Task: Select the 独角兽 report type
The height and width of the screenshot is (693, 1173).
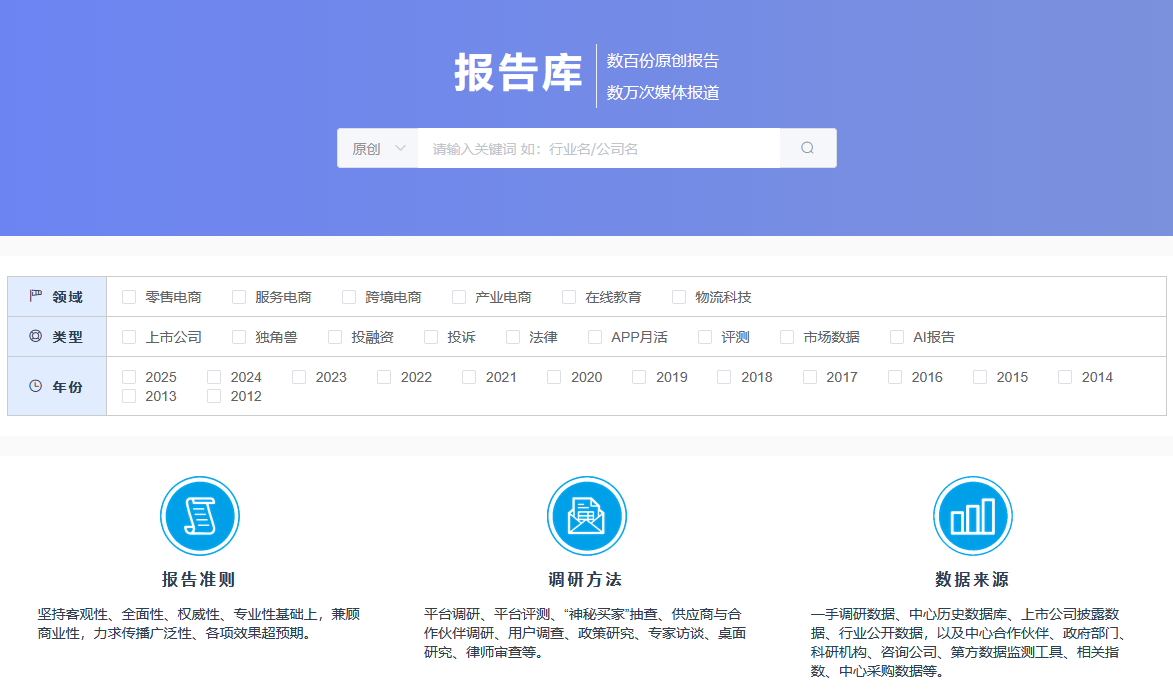Action: [238, 337]
